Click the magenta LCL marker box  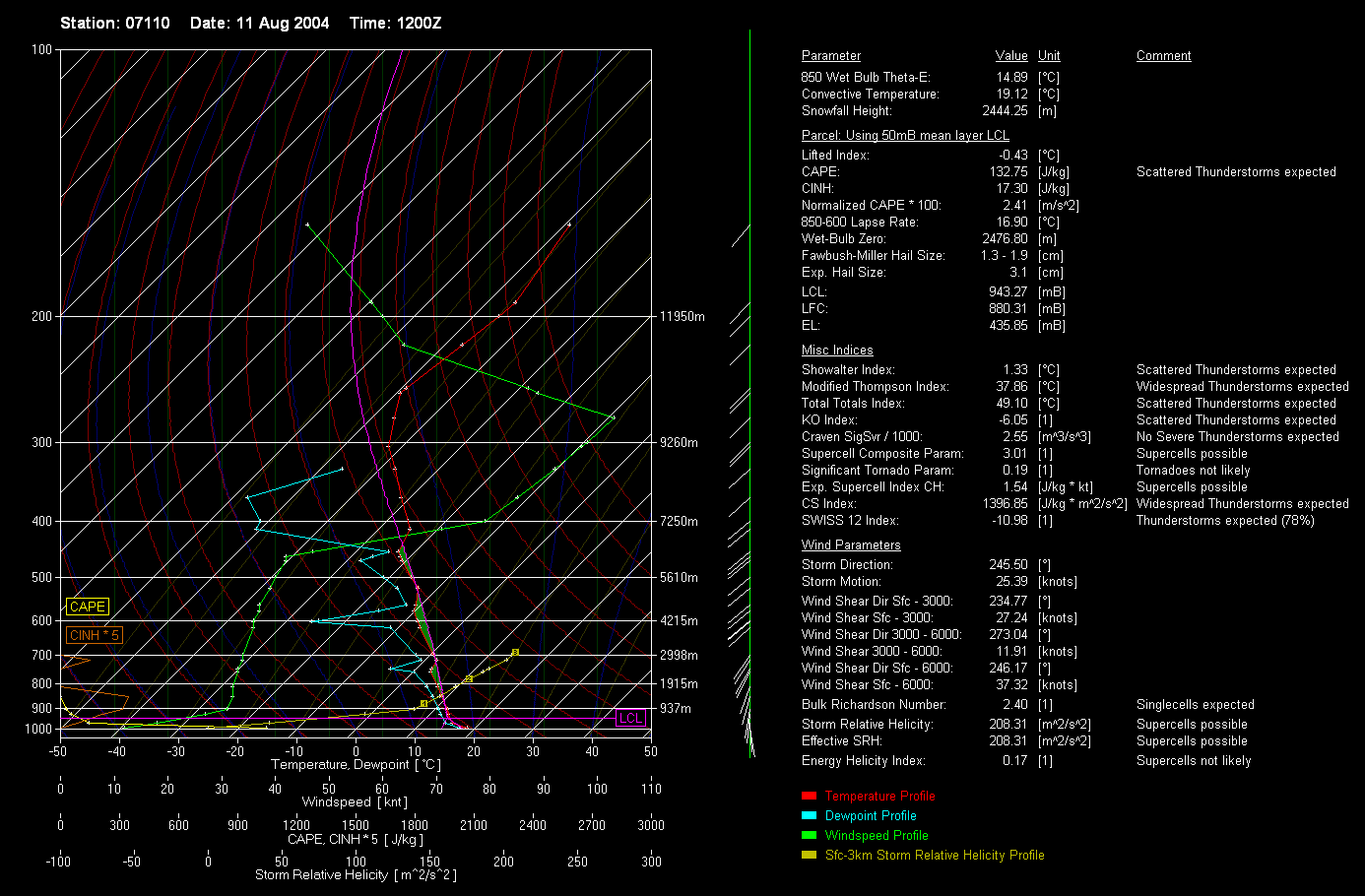click(x=630, y=718)
